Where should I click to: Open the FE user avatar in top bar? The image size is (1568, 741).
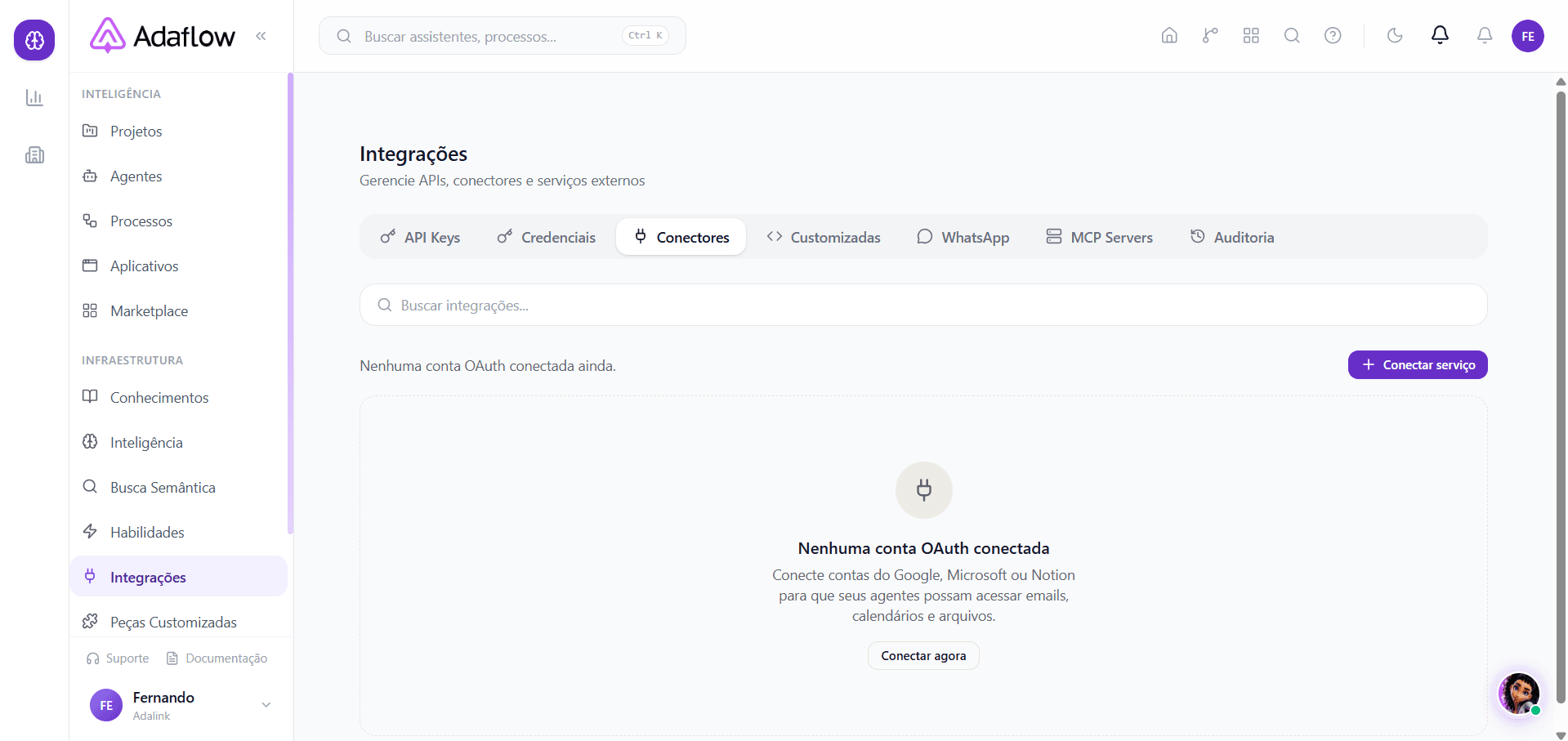click(x=1528, y=36)
